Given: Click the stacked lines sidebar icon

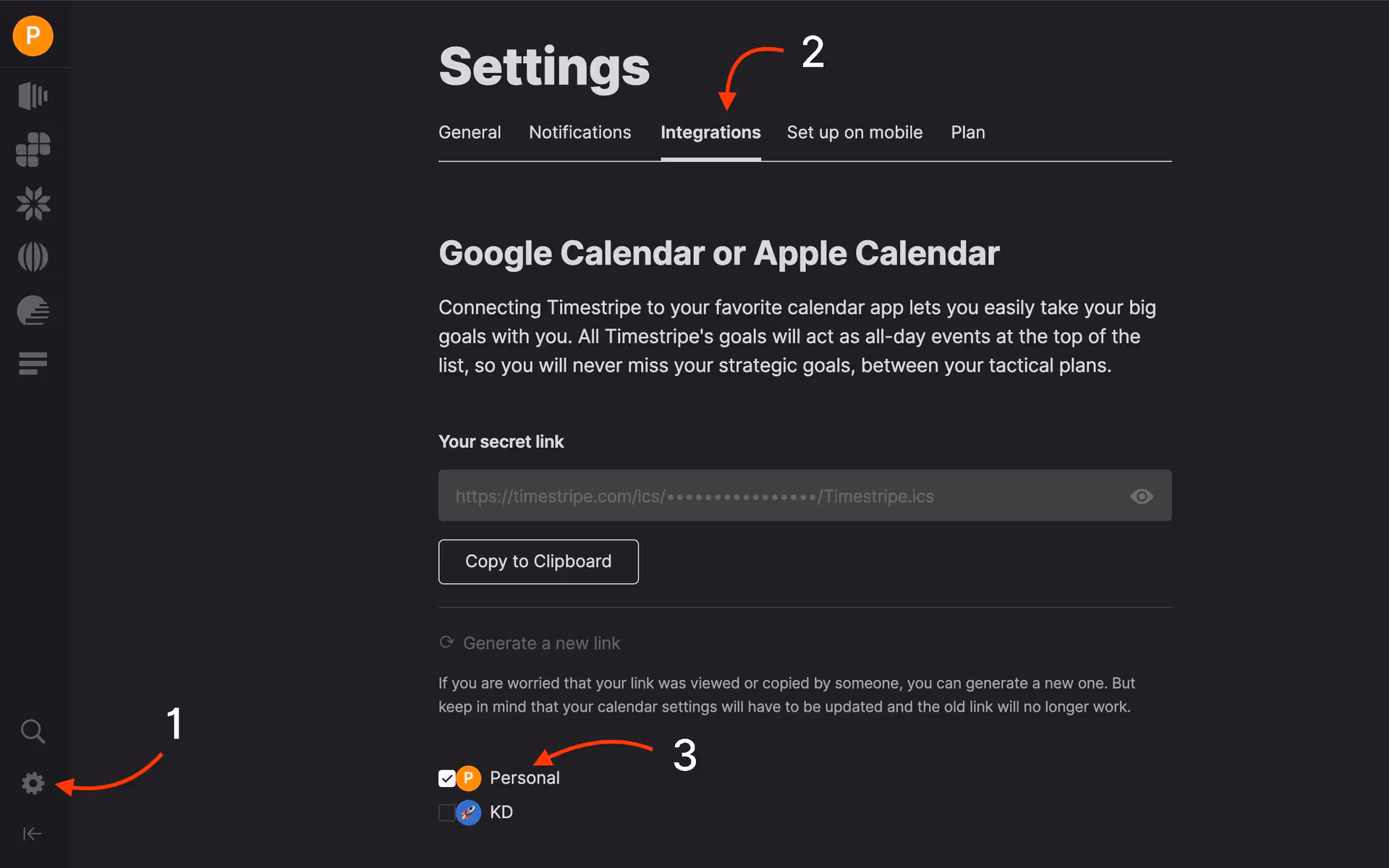Looking at the screenshot, I should [x=33, y=363].
